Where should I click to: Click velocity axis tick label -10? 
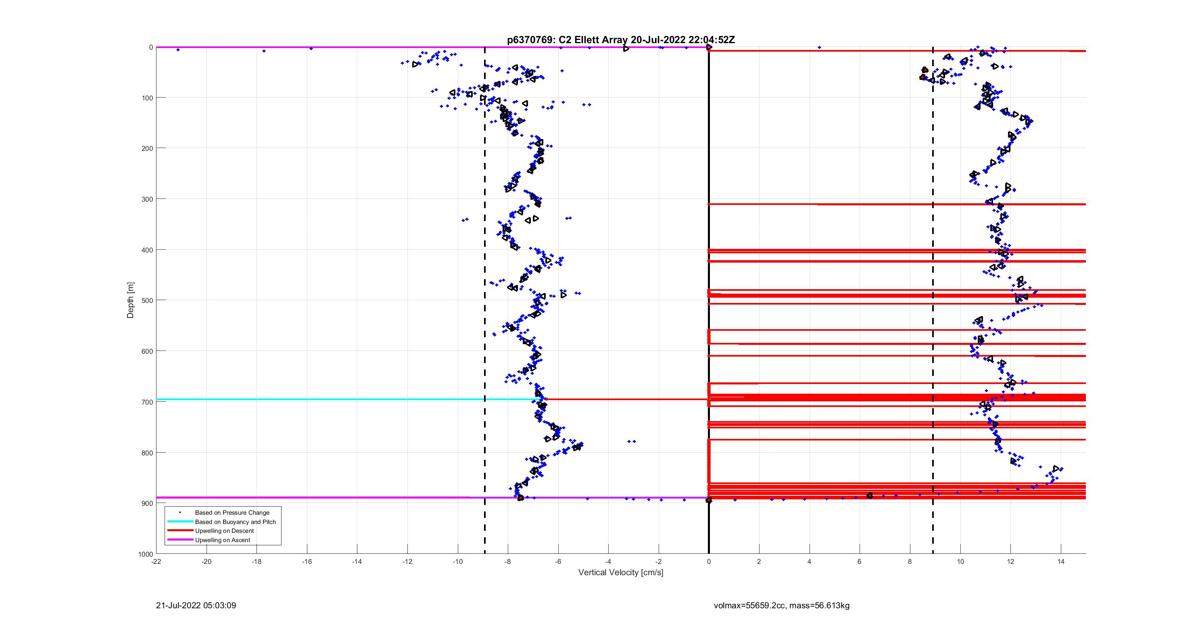point(458,562)
